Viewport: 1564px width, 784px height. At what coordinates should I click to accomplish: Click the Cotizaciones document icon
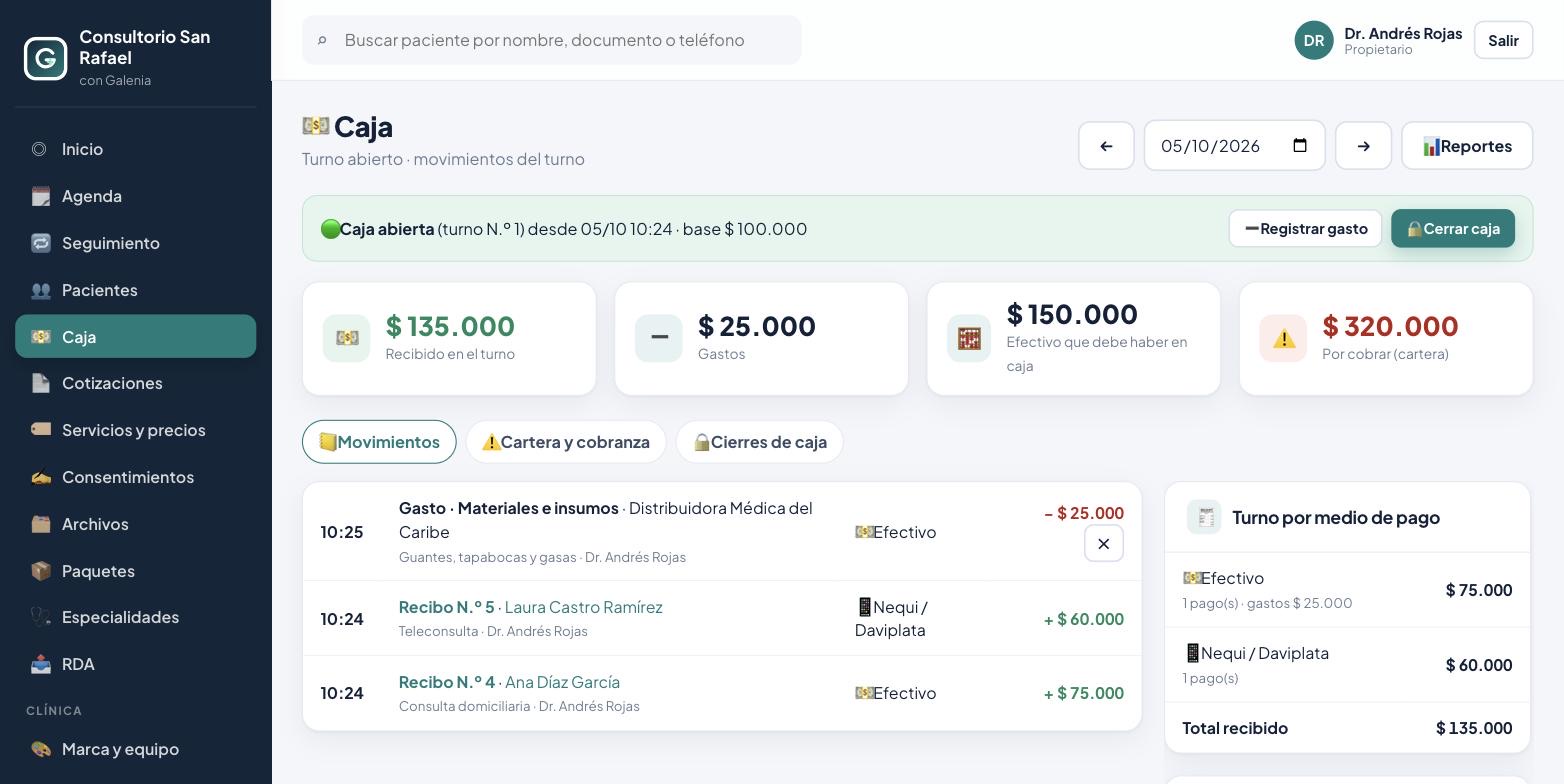(40, 383)
